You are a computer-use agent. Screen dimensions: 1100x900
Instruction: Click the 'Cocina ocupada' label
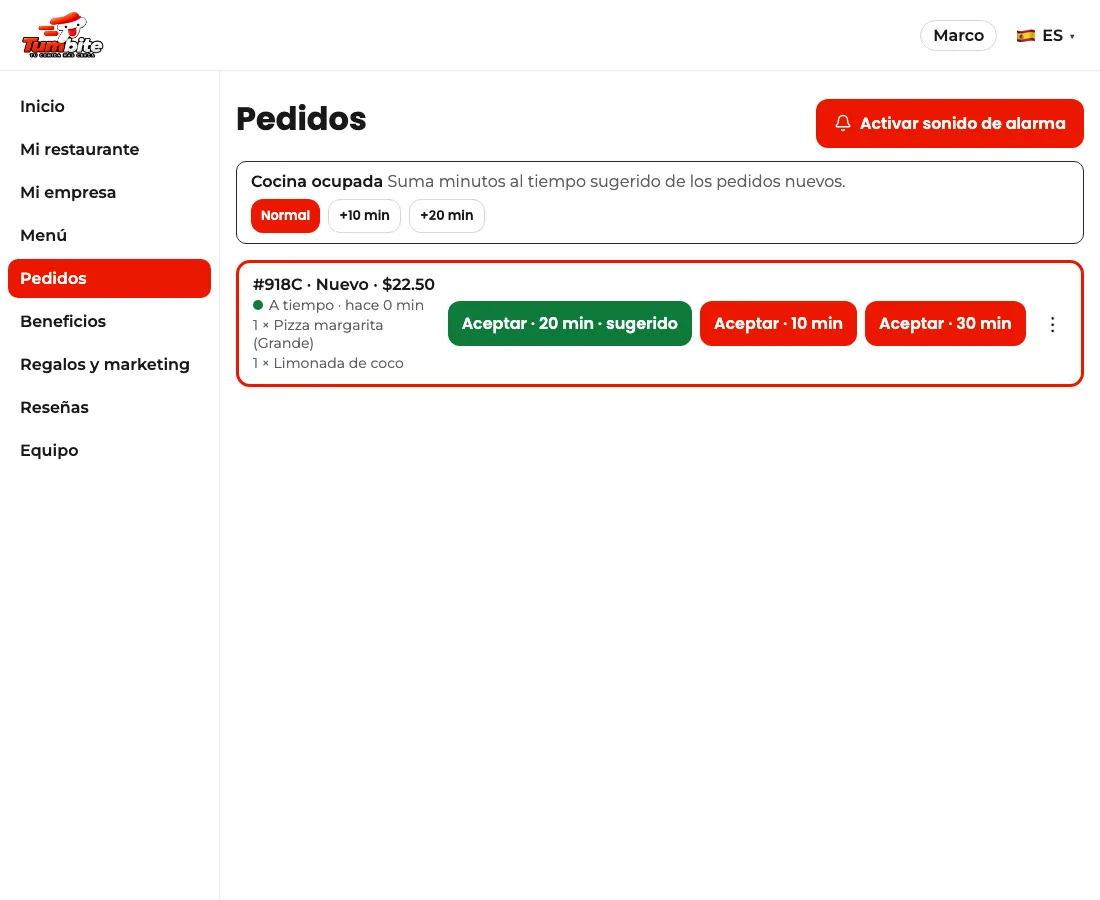tap(317, 182)
